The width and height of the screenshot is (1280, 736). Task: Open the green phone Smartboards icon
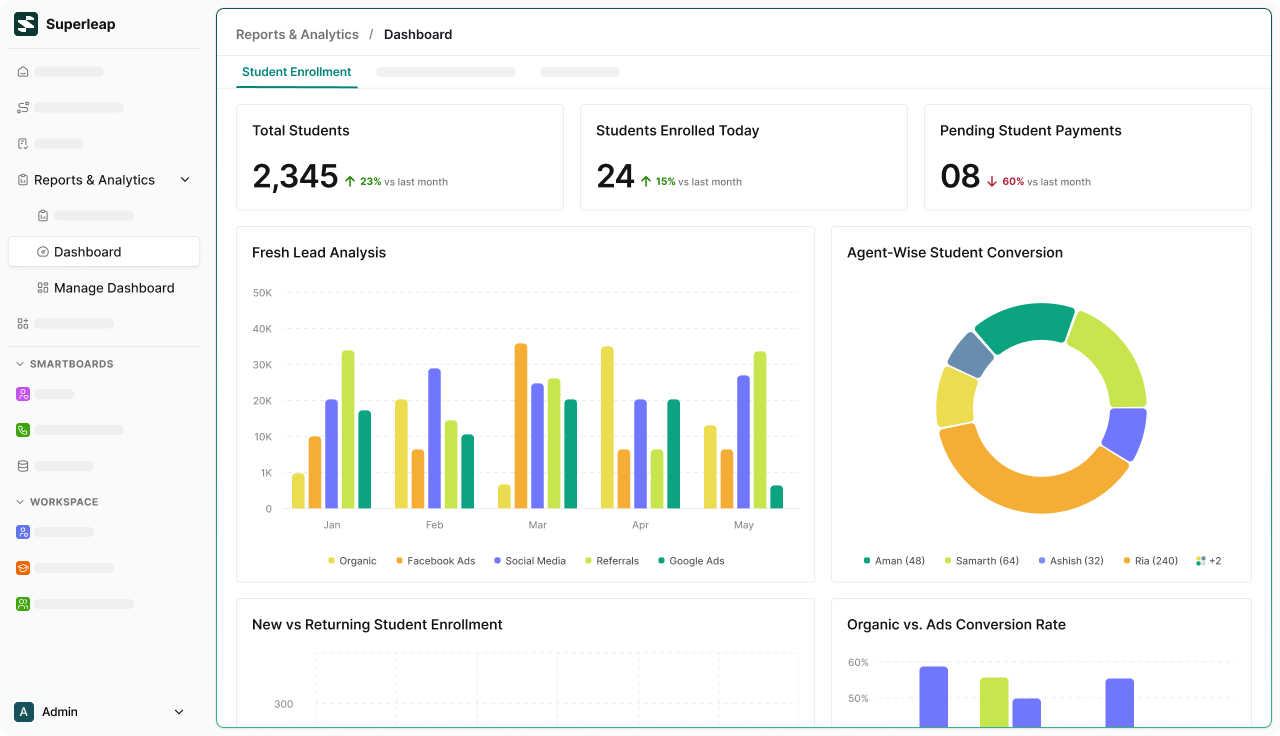pyautogui.click(x=23, y=430)
